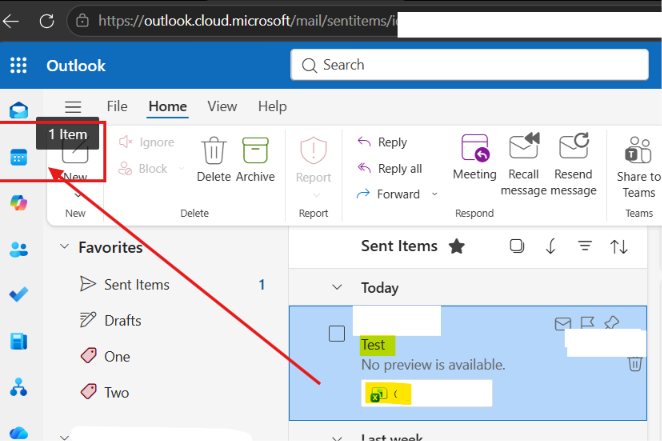
Task: Open Copilot in the left app rail
Action: click(19, 203)
